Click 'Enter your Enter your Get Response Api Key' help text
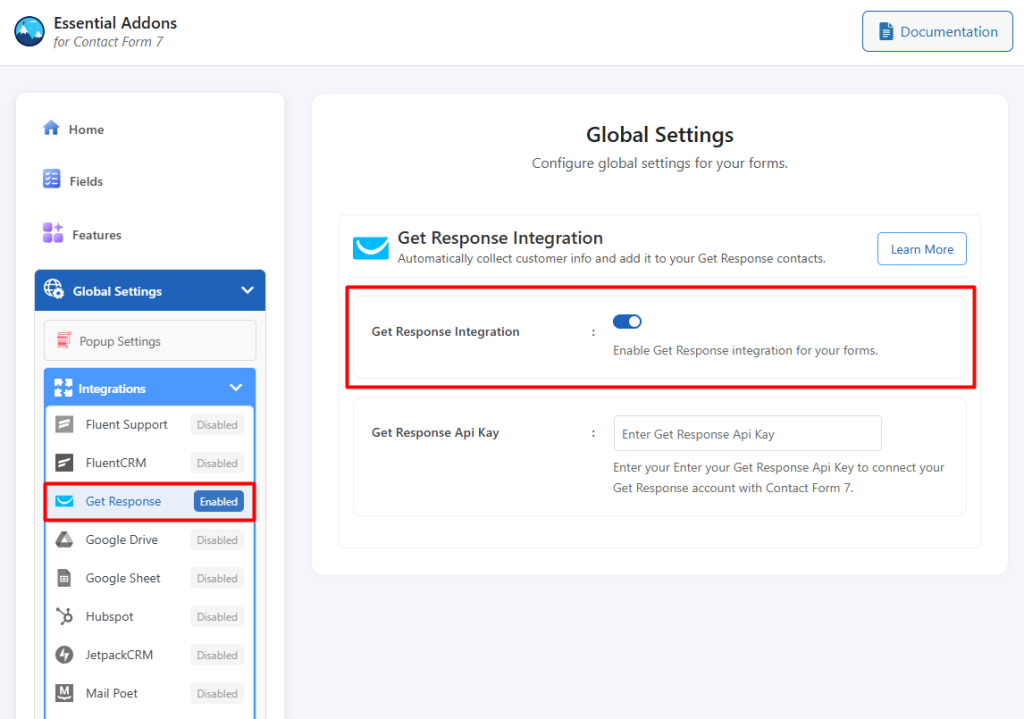 tap(778, 477)
